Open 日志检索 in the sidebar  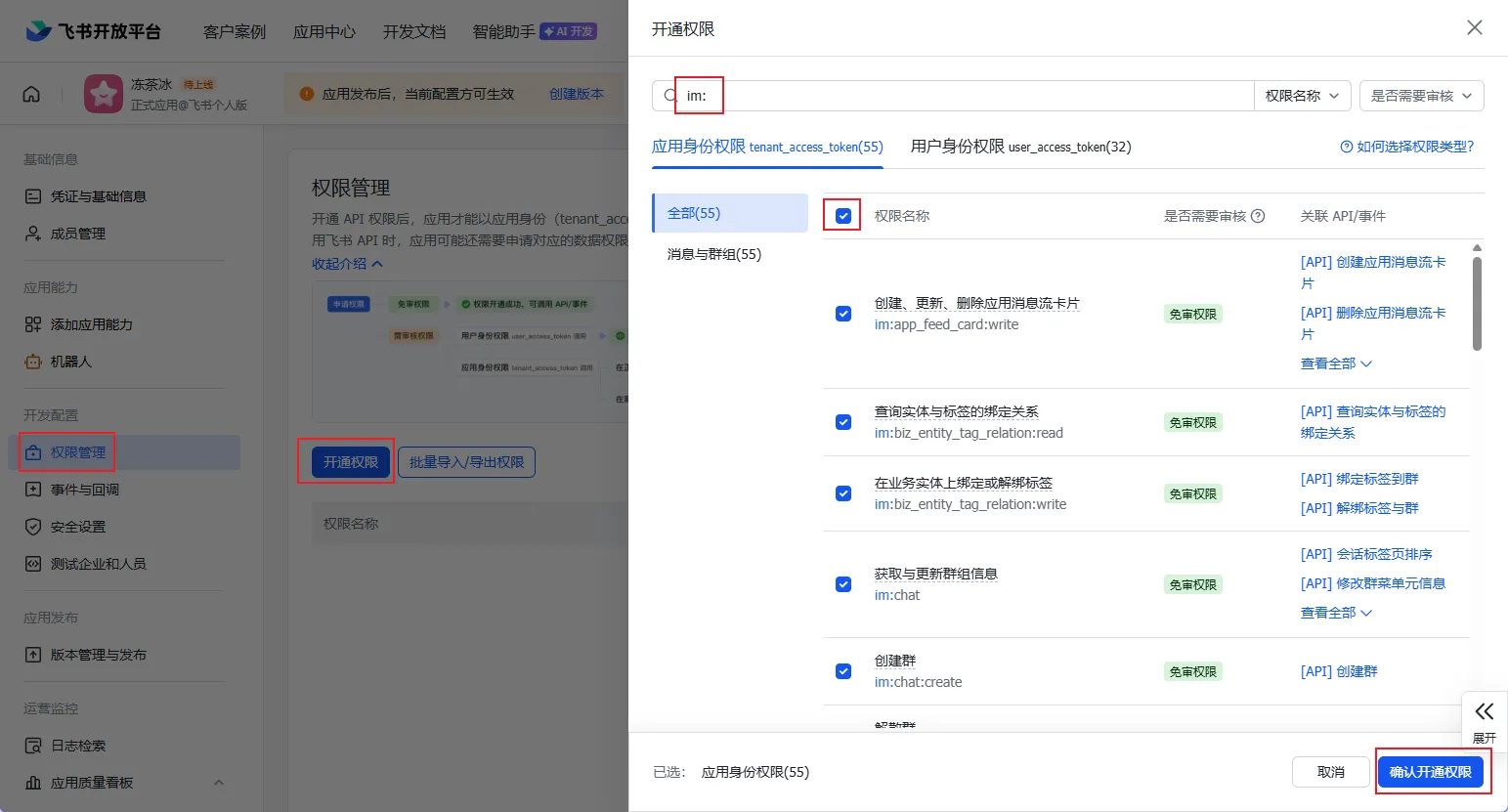(x=78, y=746)
